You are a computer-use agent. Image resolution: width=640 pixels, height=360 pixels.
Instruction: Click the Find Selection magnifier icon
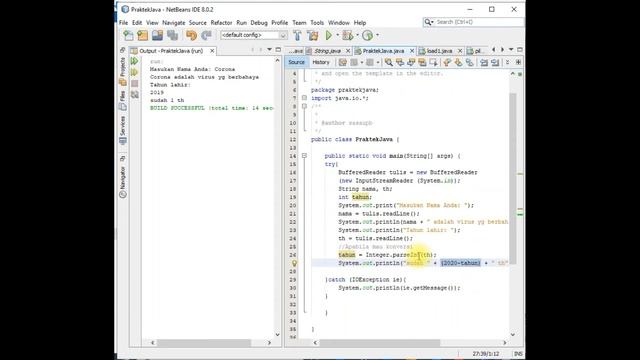(389, 62)
